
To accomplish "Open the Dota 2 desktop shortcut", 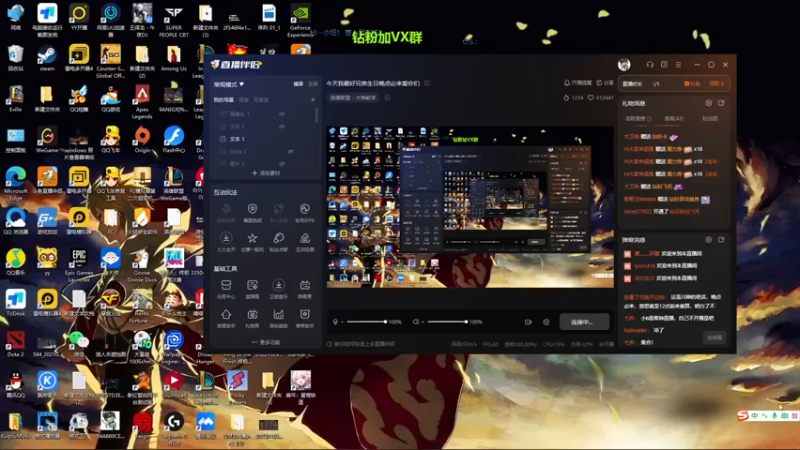I will [x=15, y=344].
